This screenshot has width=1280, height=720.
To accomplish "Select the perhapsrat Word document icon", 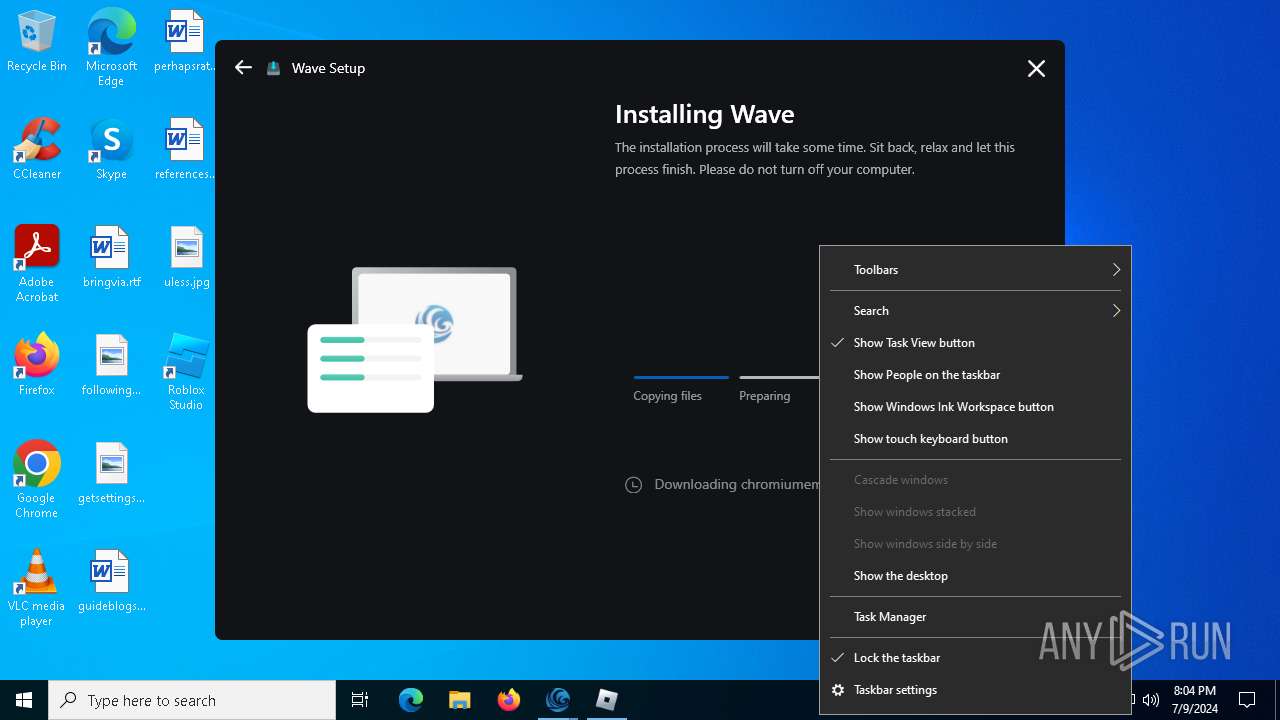I will [185, 42].
